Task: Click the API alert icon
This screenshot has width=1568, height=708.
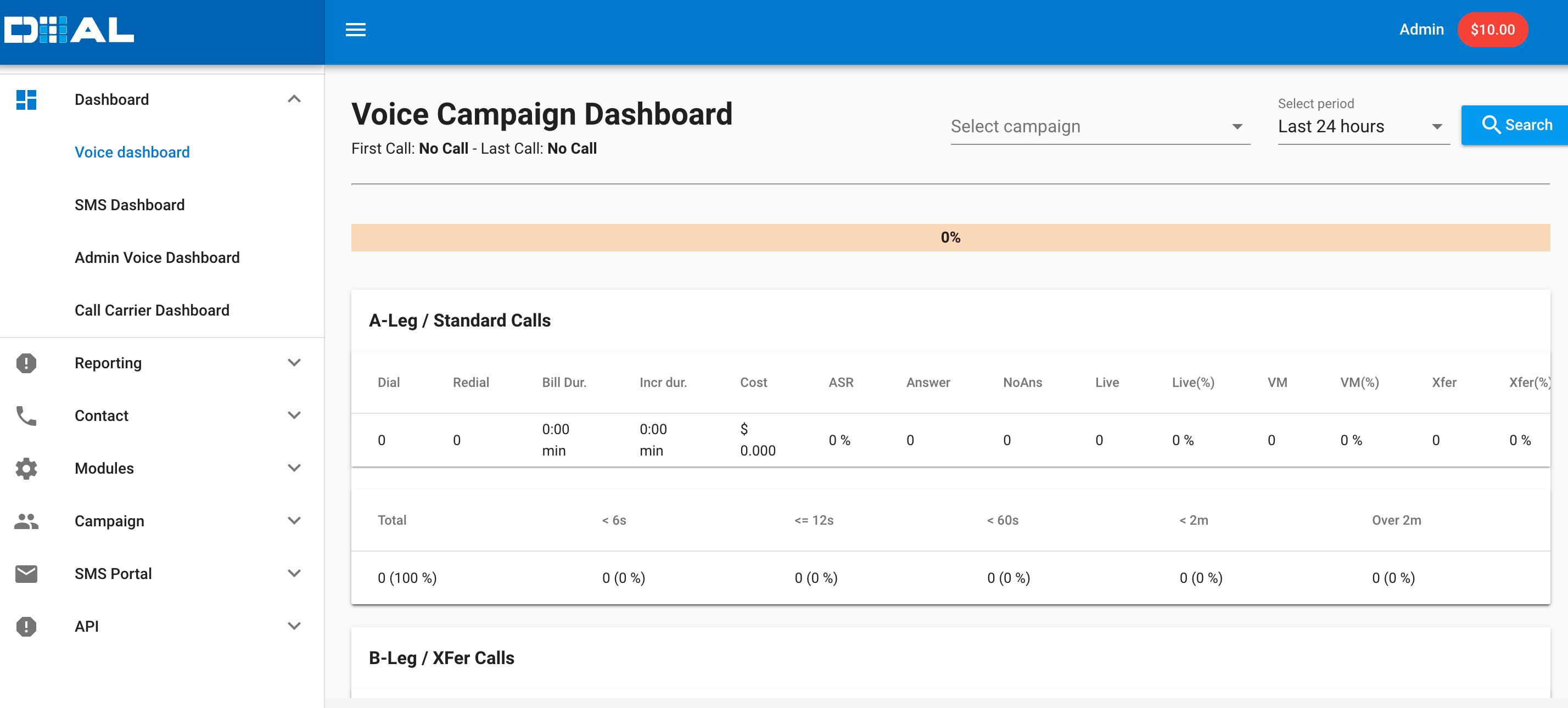Action: pos(26,626)
